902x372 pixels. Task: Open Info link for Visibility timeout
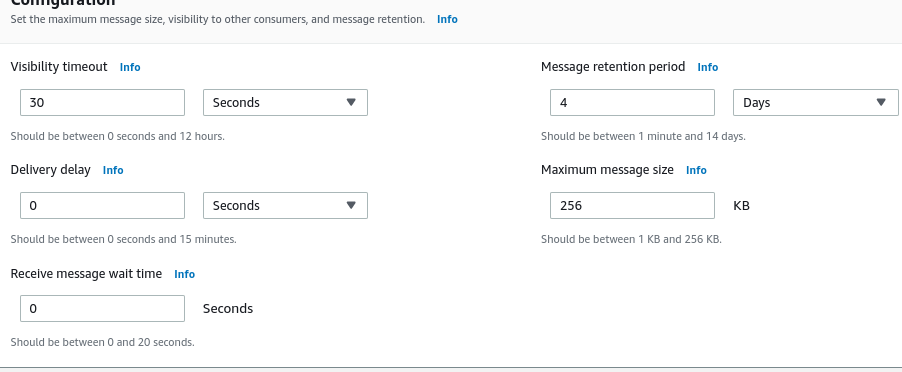coord(130,67)
